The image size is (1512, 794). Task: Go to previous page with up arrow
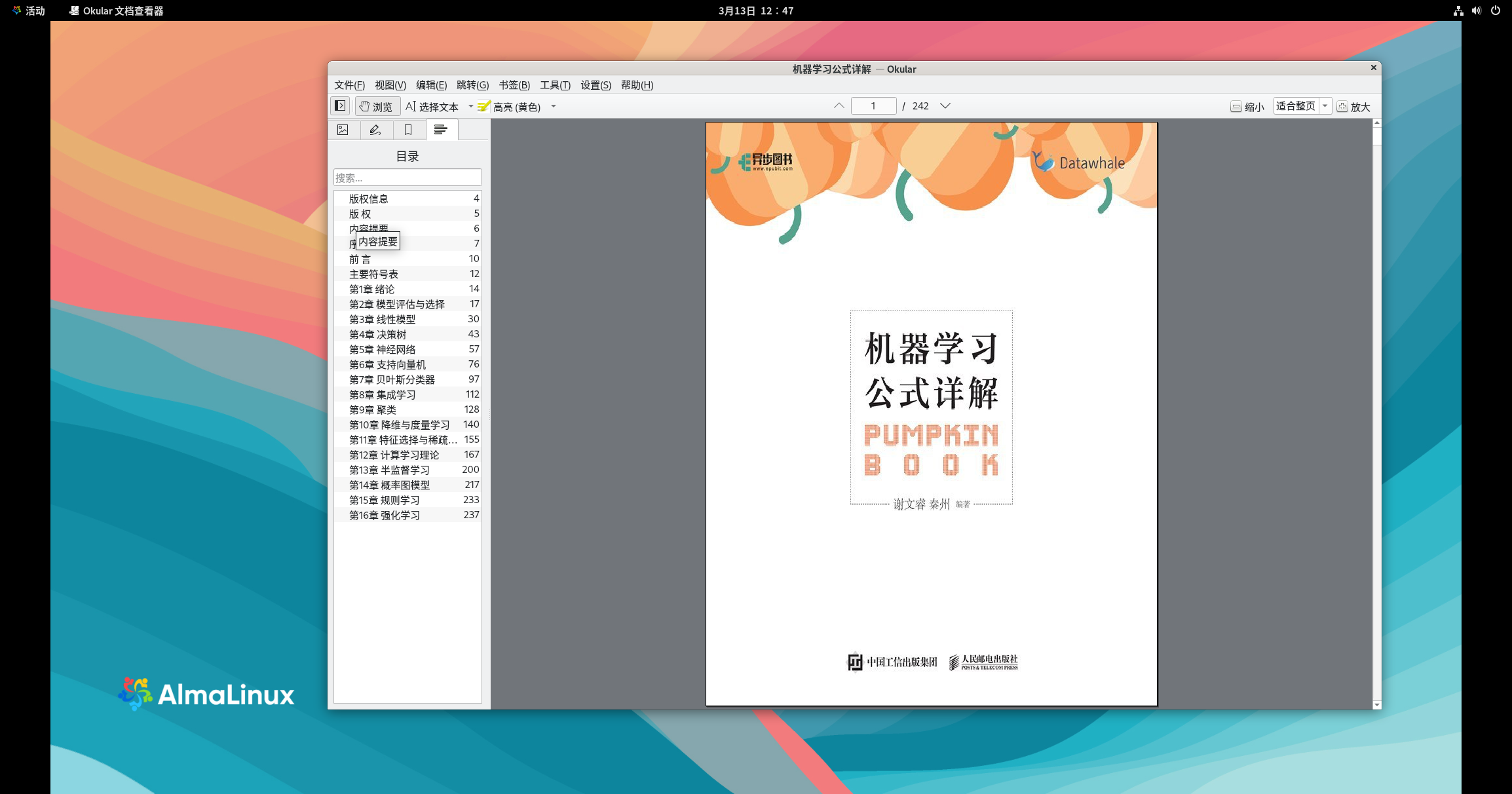[x=839, y=105]
